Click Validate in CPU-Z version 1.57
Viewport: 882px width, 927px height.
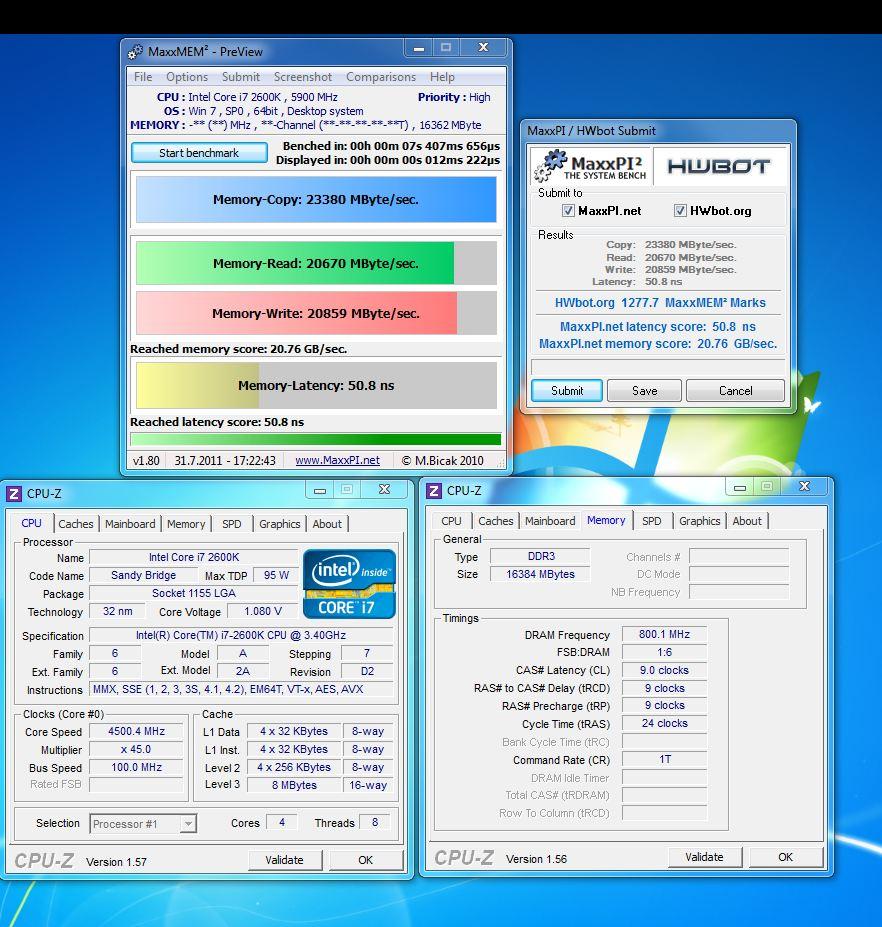point(284,860)
